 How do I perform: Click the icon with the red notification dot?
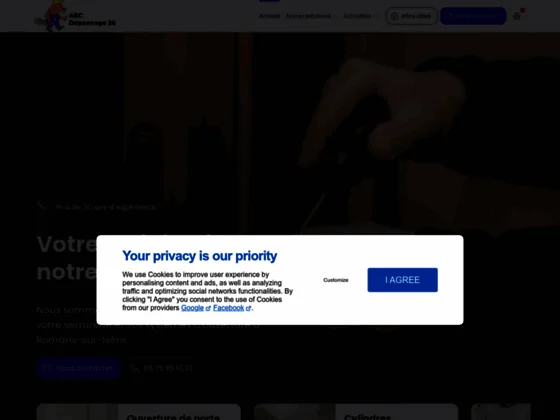click(517, 16)
